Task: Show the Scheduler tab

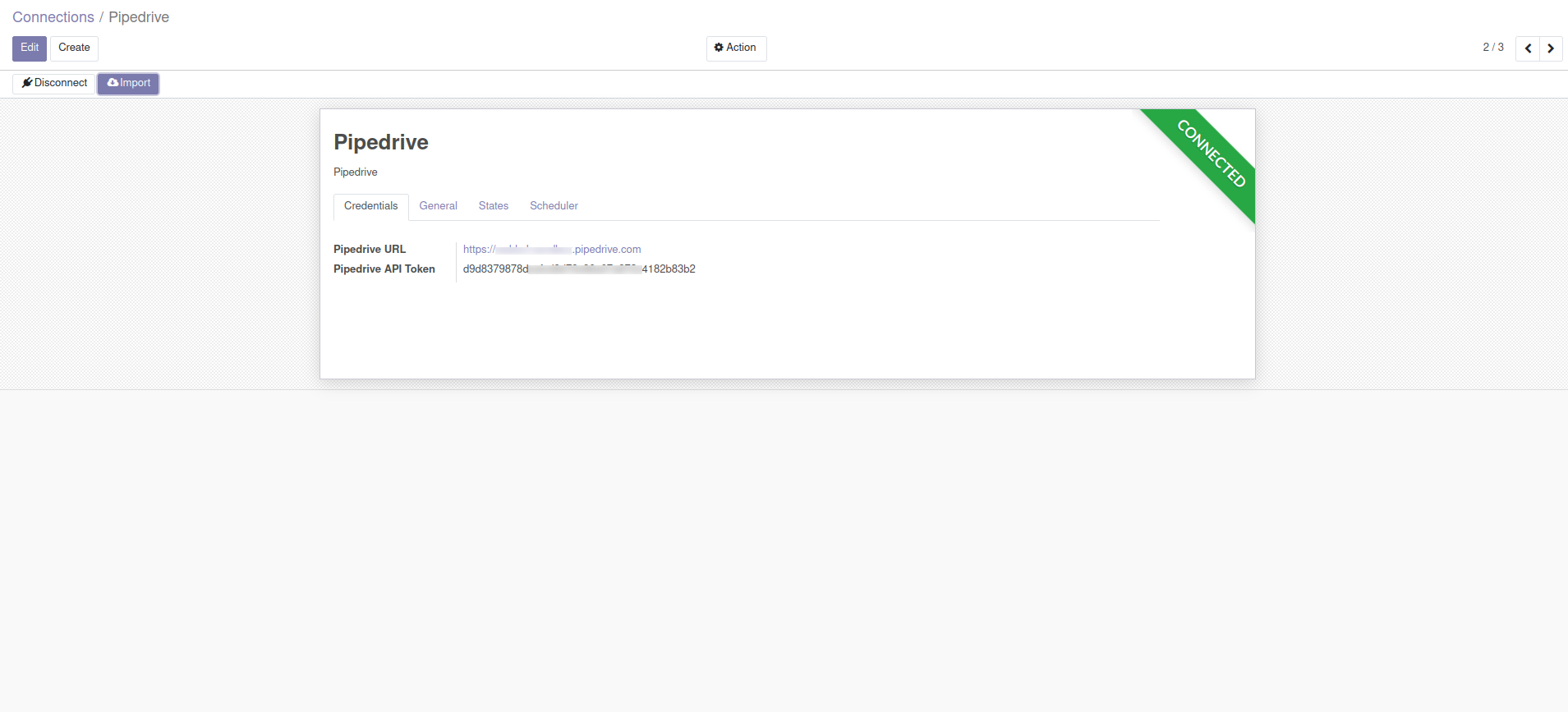Action: click(554, 206)
